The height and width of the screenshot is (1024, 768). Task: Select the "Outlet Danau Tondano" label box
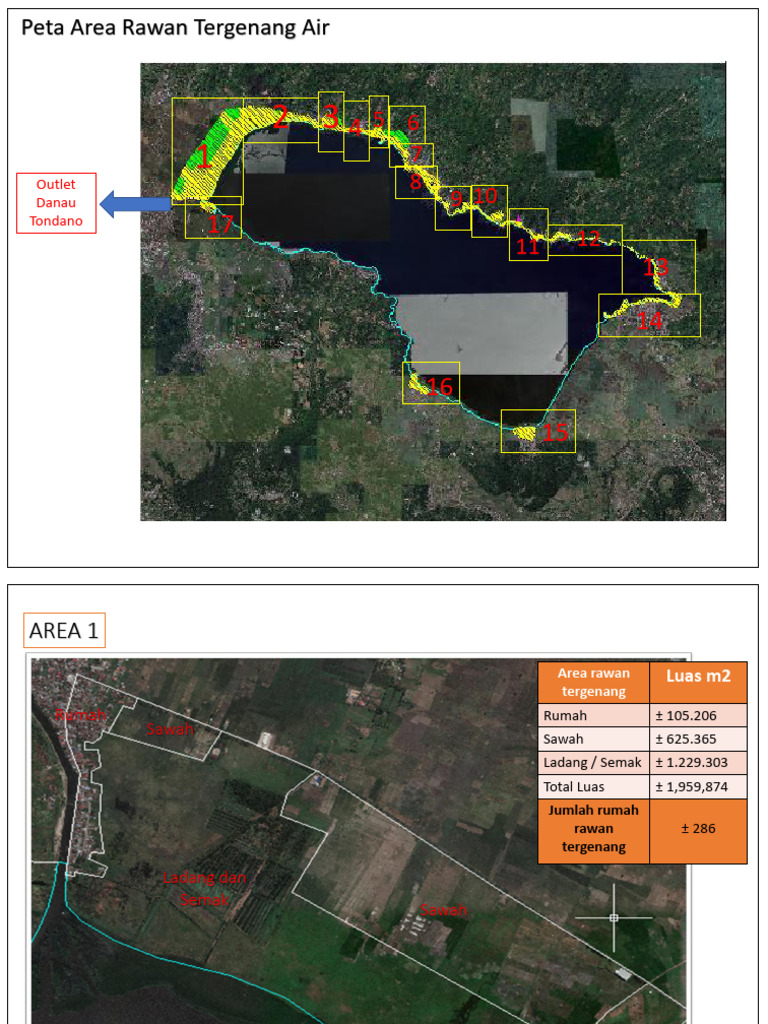tap(56, 203)
